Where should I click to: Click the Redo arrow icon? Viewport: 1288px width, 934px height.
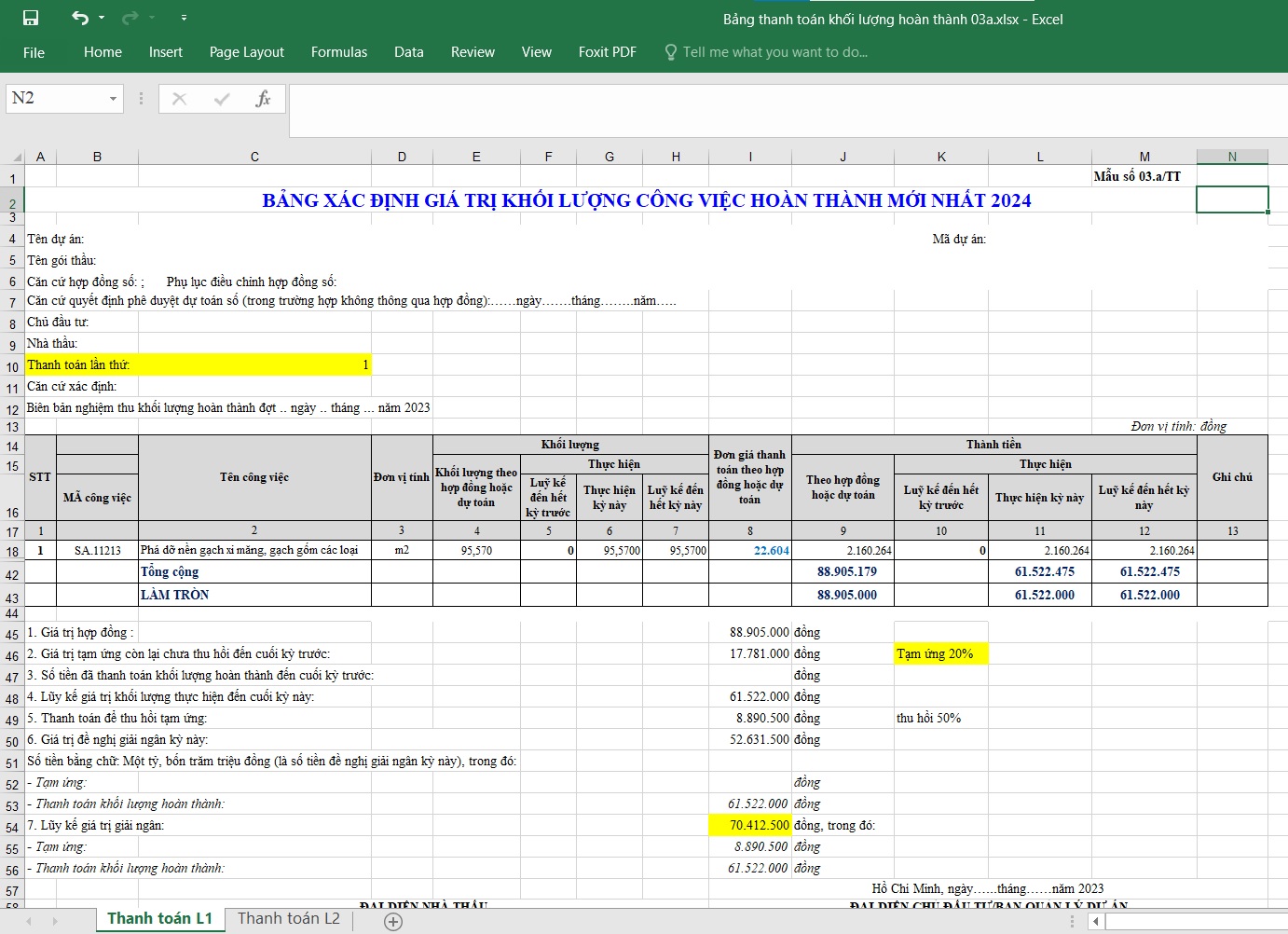[130, 18]
